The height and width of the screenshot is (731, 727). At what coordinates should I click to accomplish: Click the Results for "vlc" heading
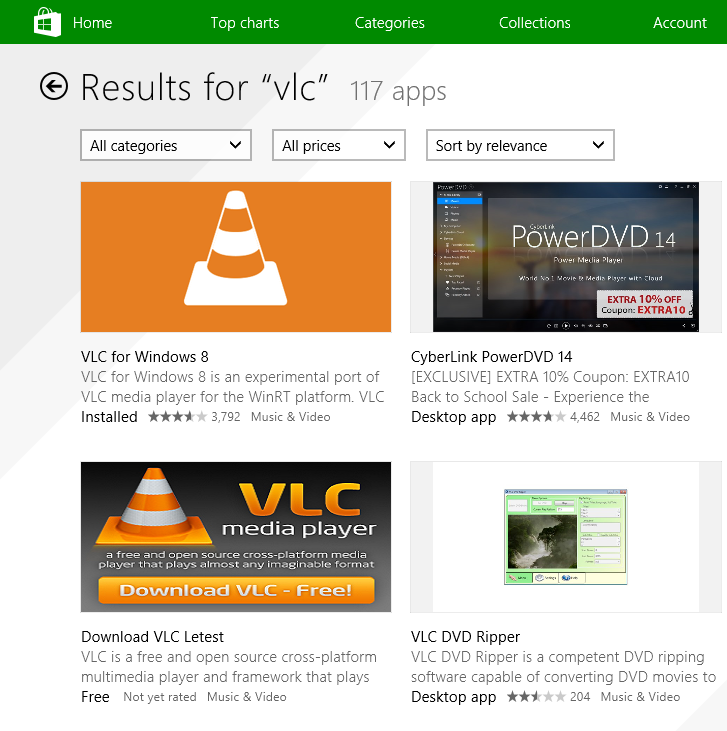pos(205,87)
